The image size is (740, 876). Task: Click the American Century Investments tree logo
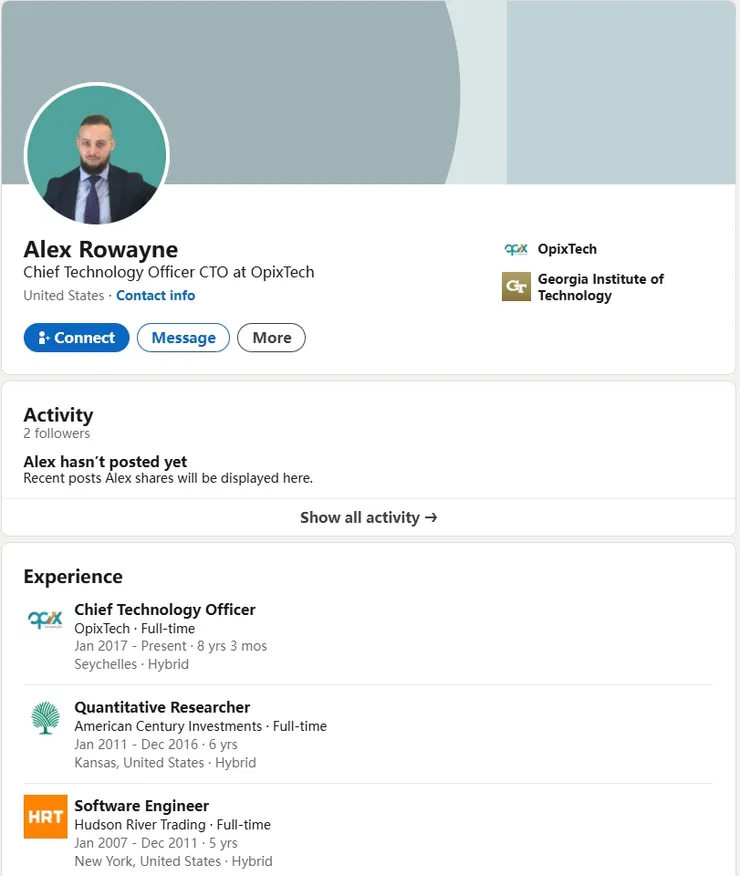tap(45, 718)
